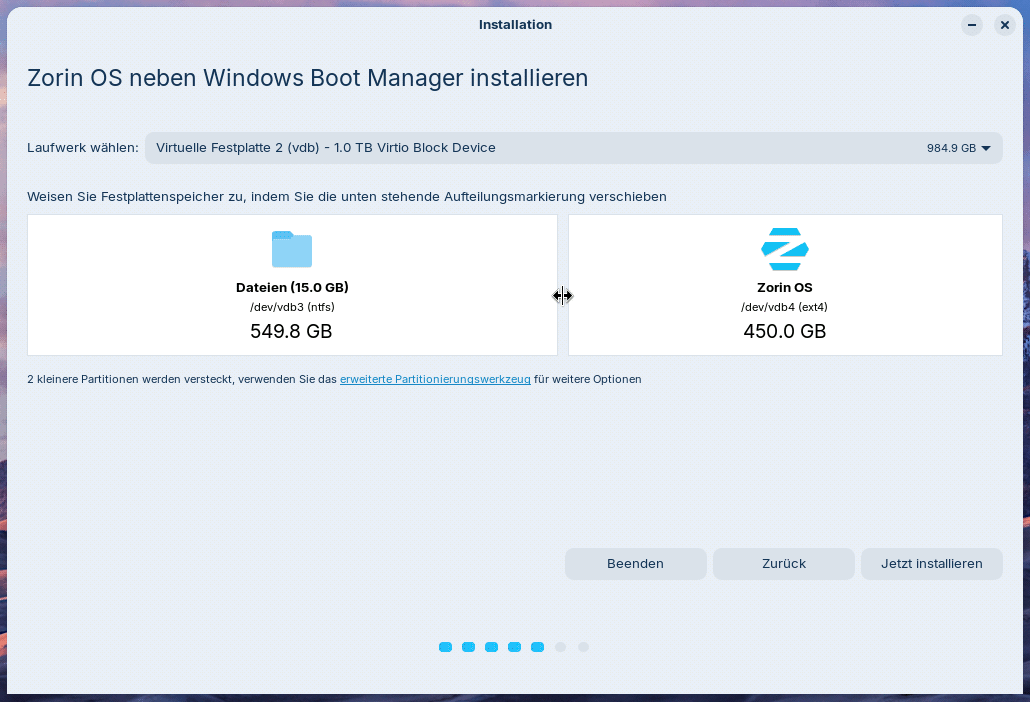Click the blue Dateien folder icon

tap(292, 249)
